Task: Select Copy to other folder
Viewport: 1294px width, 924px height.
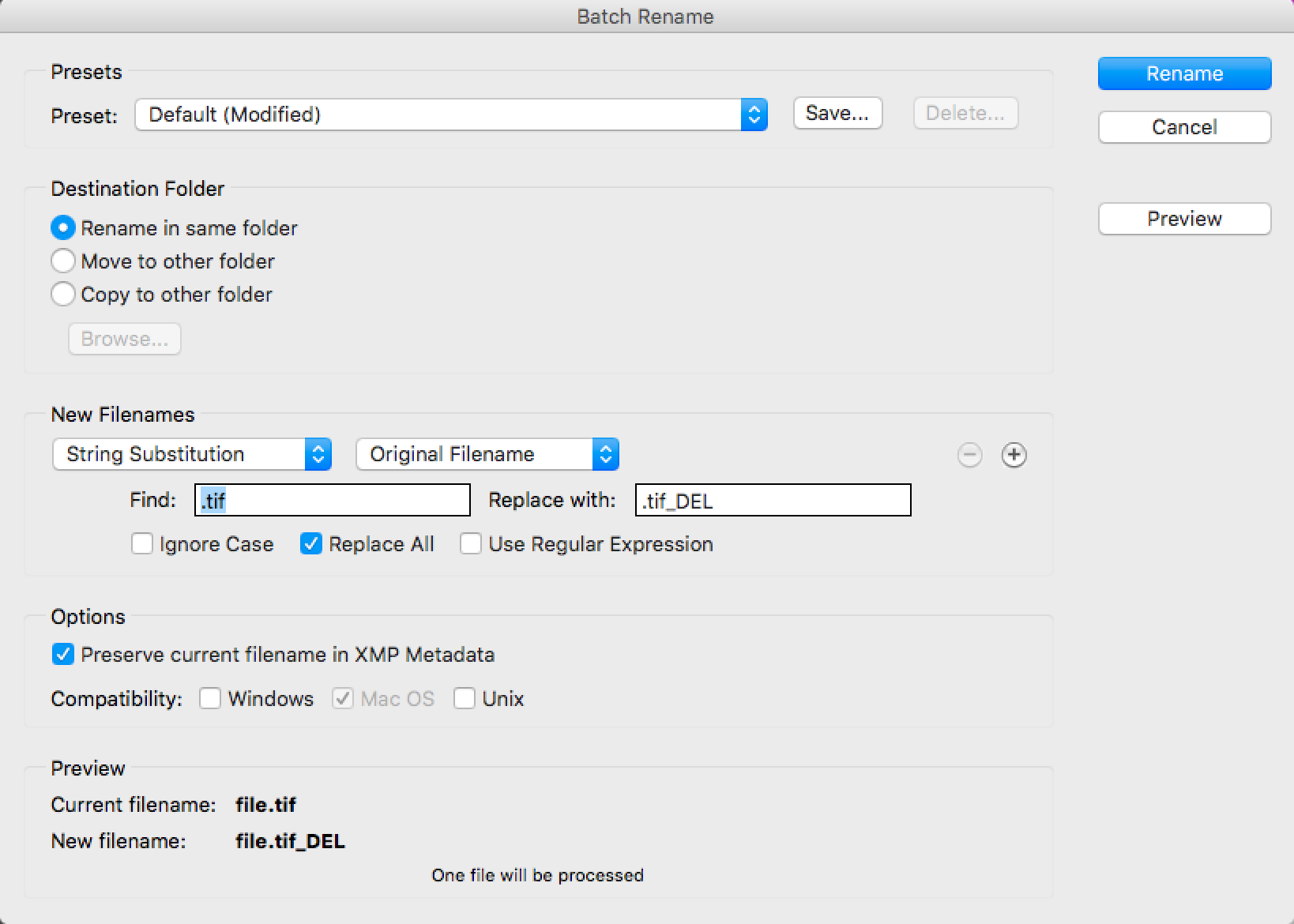Action: click(63, 294)
